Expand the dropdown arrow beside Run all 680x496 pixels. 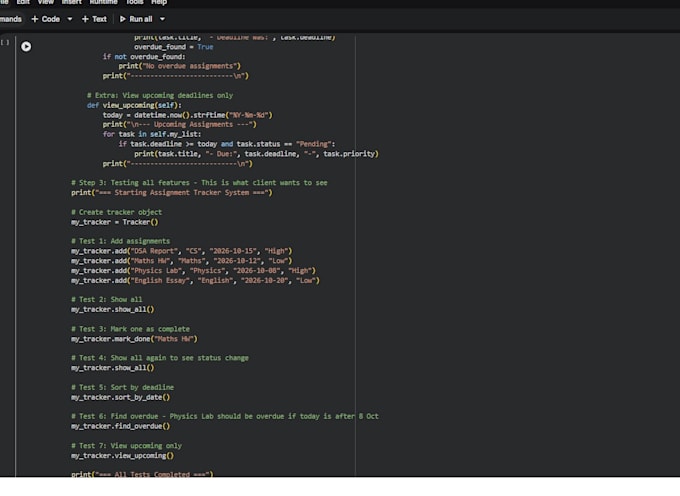162,19
